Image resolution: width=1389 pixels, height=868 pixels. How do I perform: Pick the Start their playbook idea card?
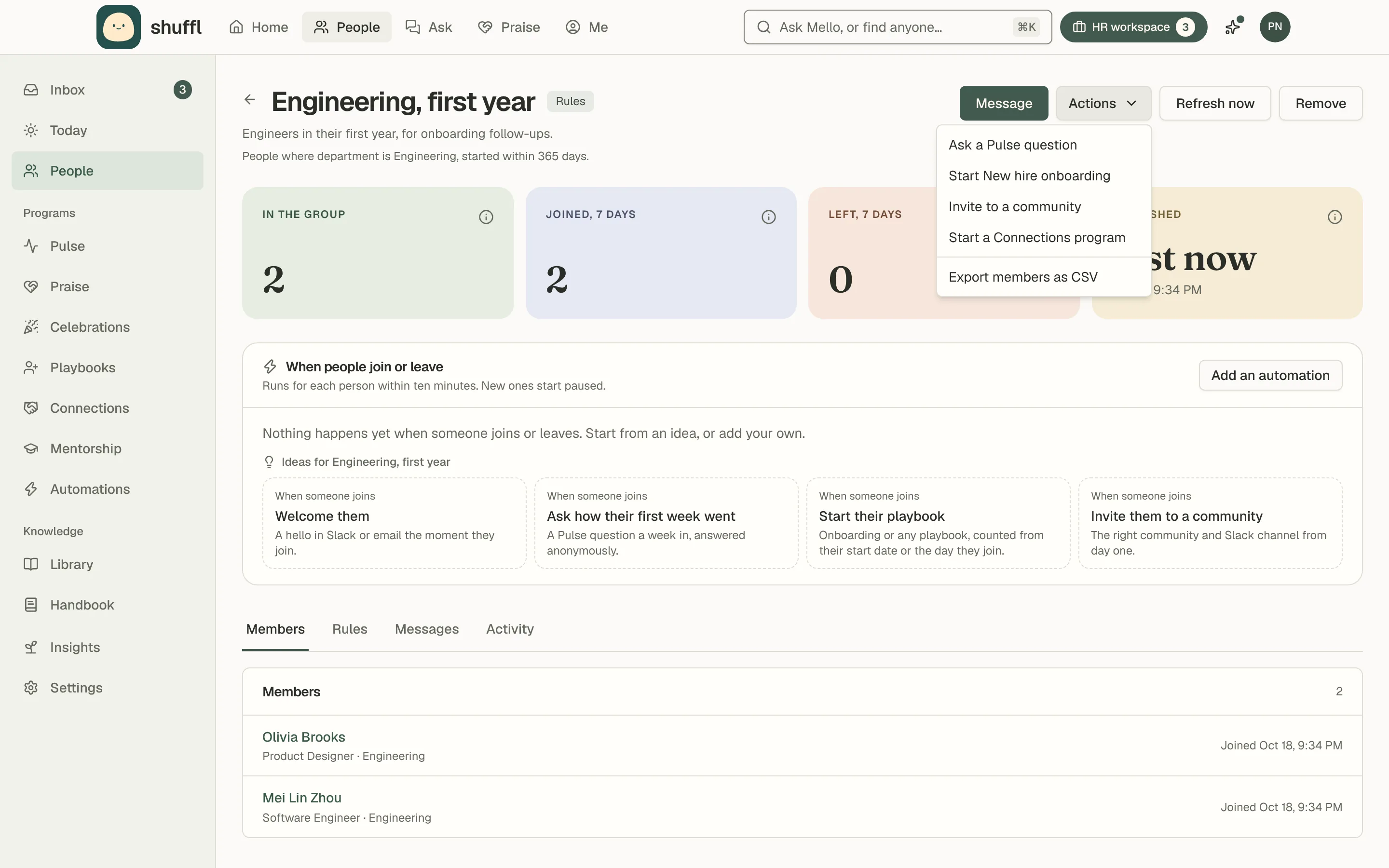tap(939, 524)
